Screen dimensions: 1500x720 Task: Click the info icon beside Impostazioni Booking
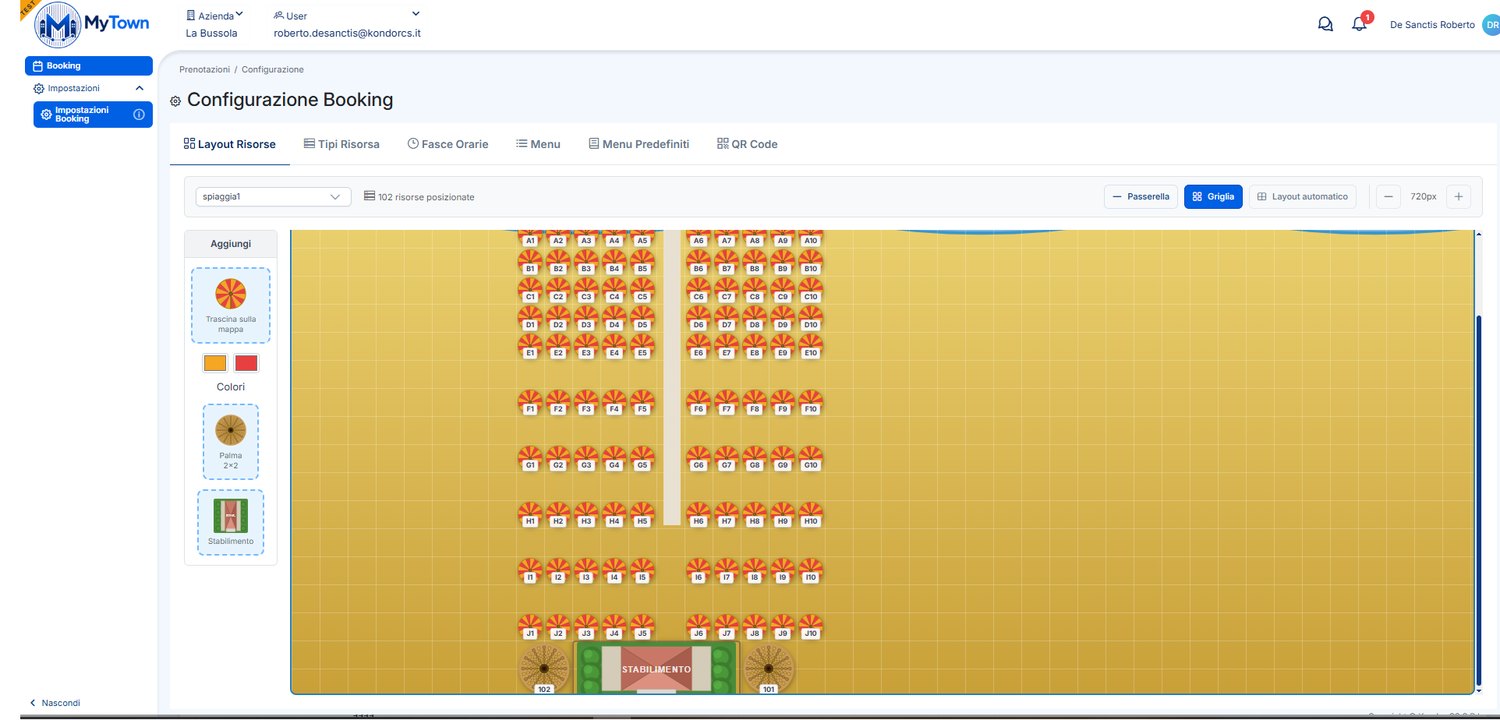[139, 114]
